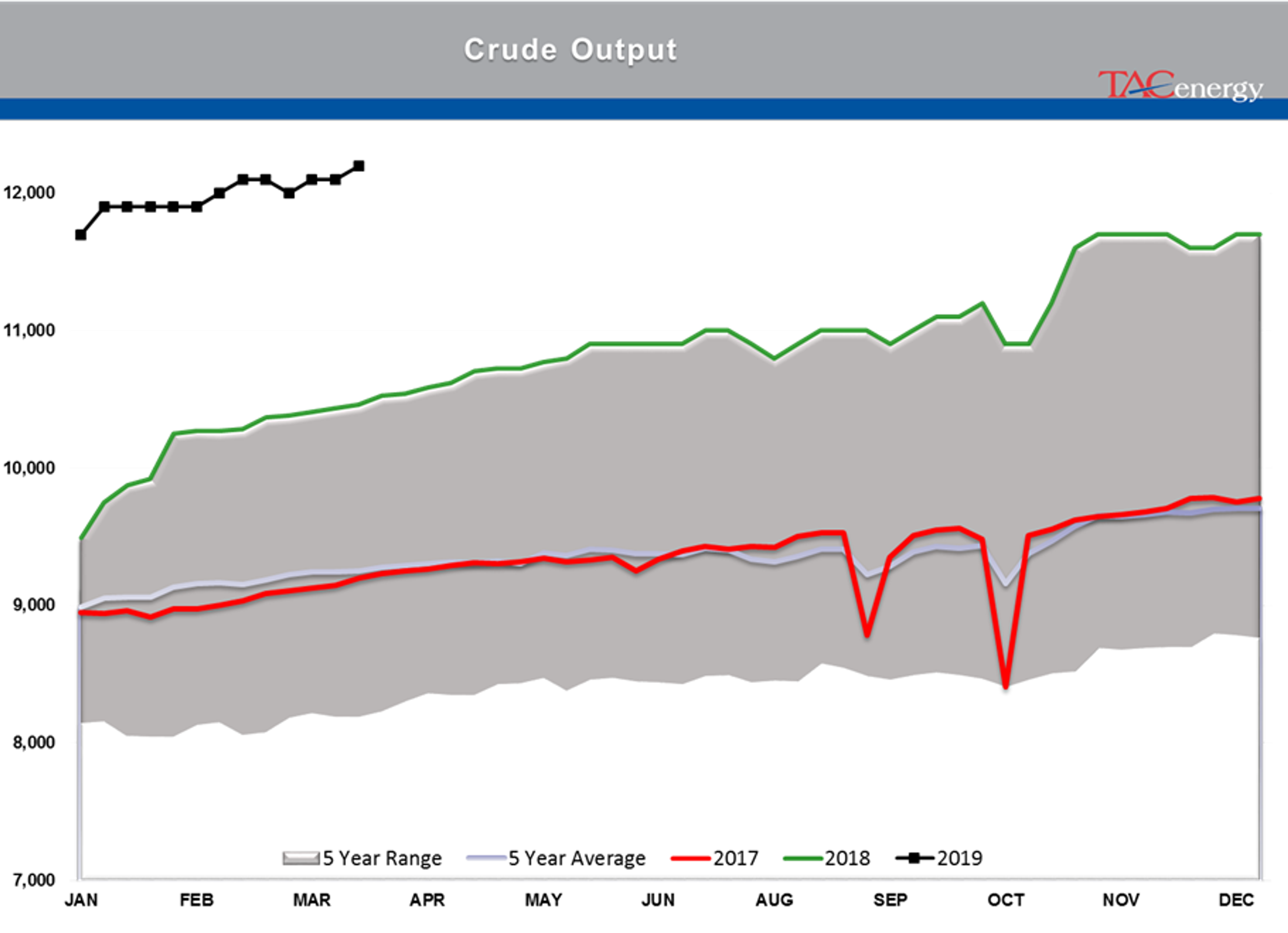1288x933 pixels.
Task: Click the black 2019 legend marker
Action: [914, 858]
